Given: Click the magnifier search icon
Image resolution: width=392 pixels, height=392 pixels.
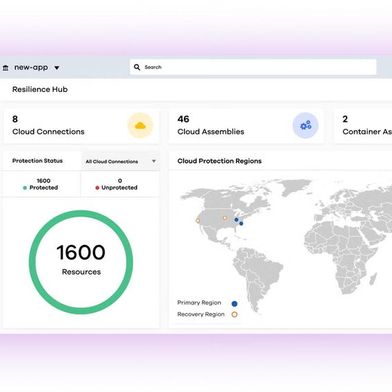Looking at the screenshot, I should click(137, 67).
